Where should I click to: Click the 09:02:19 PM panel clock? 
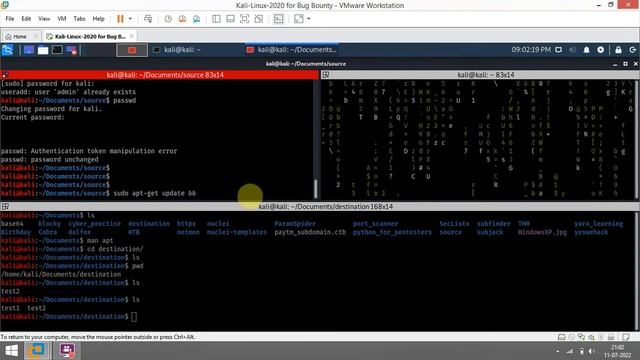(531, 50)
